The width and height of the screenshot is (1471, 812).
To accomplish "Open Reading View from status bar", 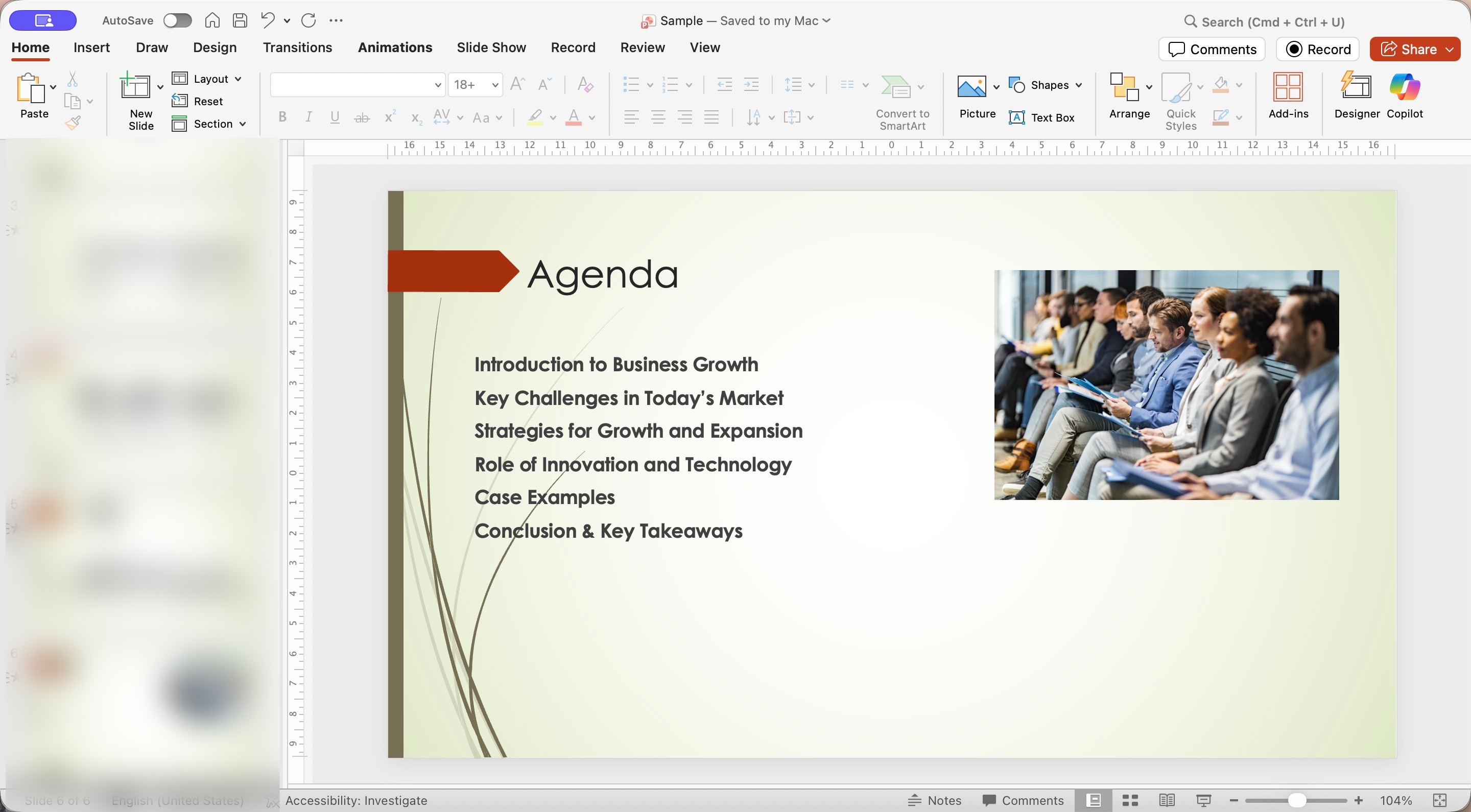I will tap(1167, 800).
